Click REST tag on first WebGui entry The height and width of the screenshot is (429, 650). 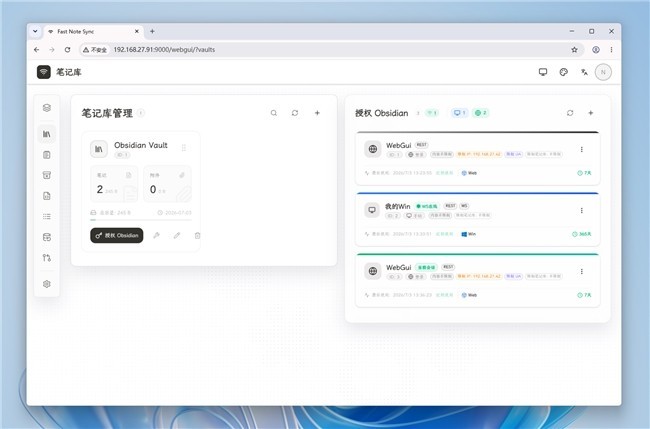422,145
